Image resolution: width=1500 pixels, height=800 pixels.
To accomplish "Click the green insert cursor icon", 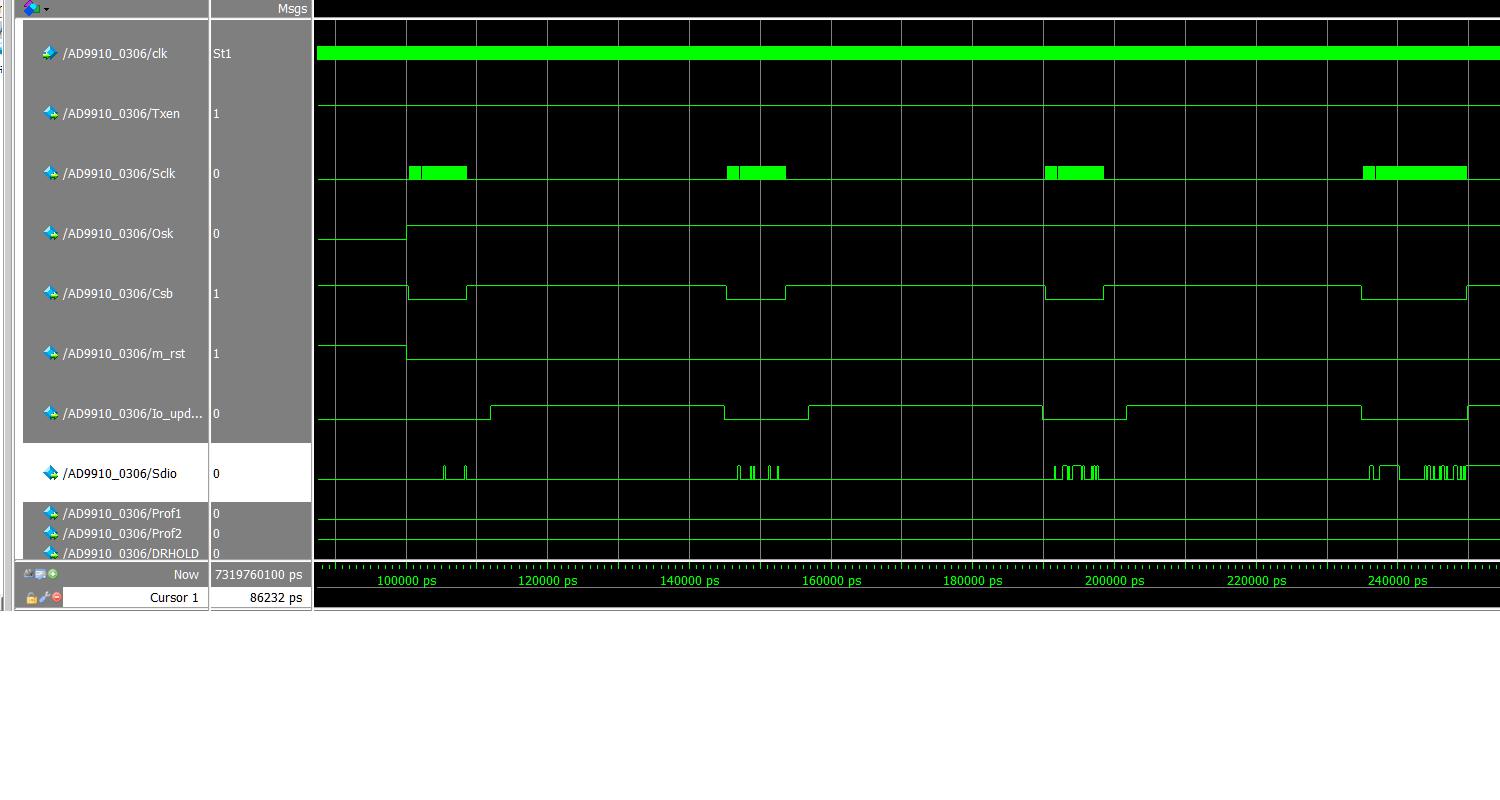I will coord(53,573).
